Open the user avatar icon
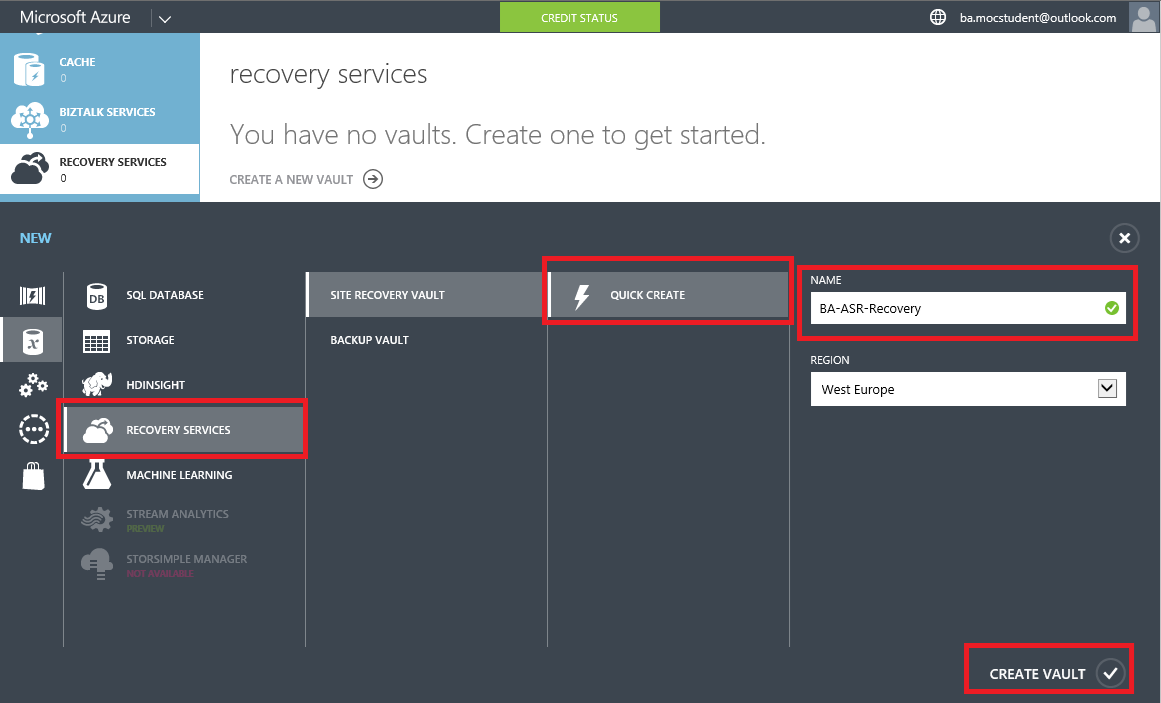This screenshot has width=1161, height=703. point(1142,17)
